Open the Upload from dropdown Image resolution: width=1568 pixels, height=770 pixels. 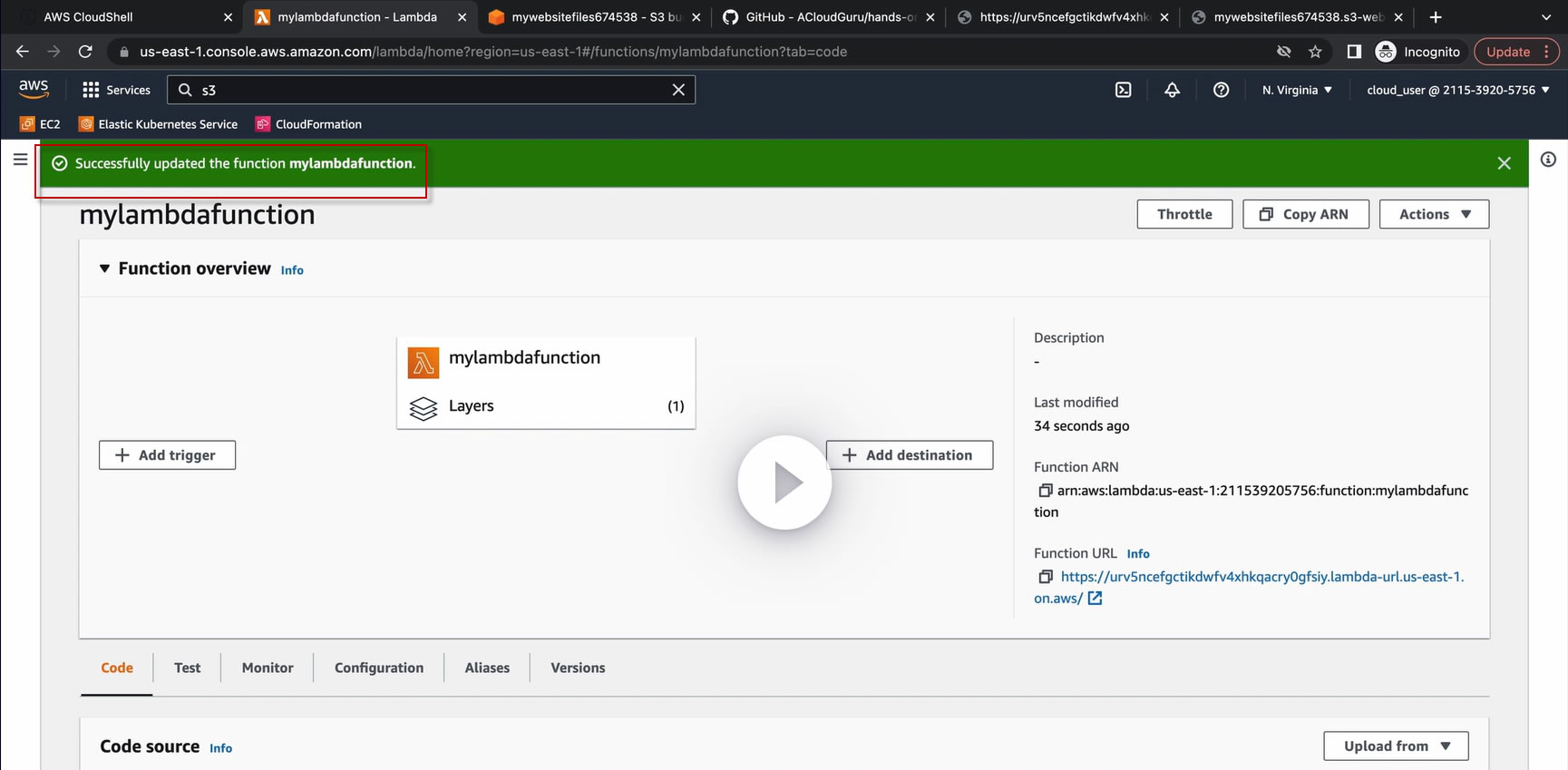1396,746
